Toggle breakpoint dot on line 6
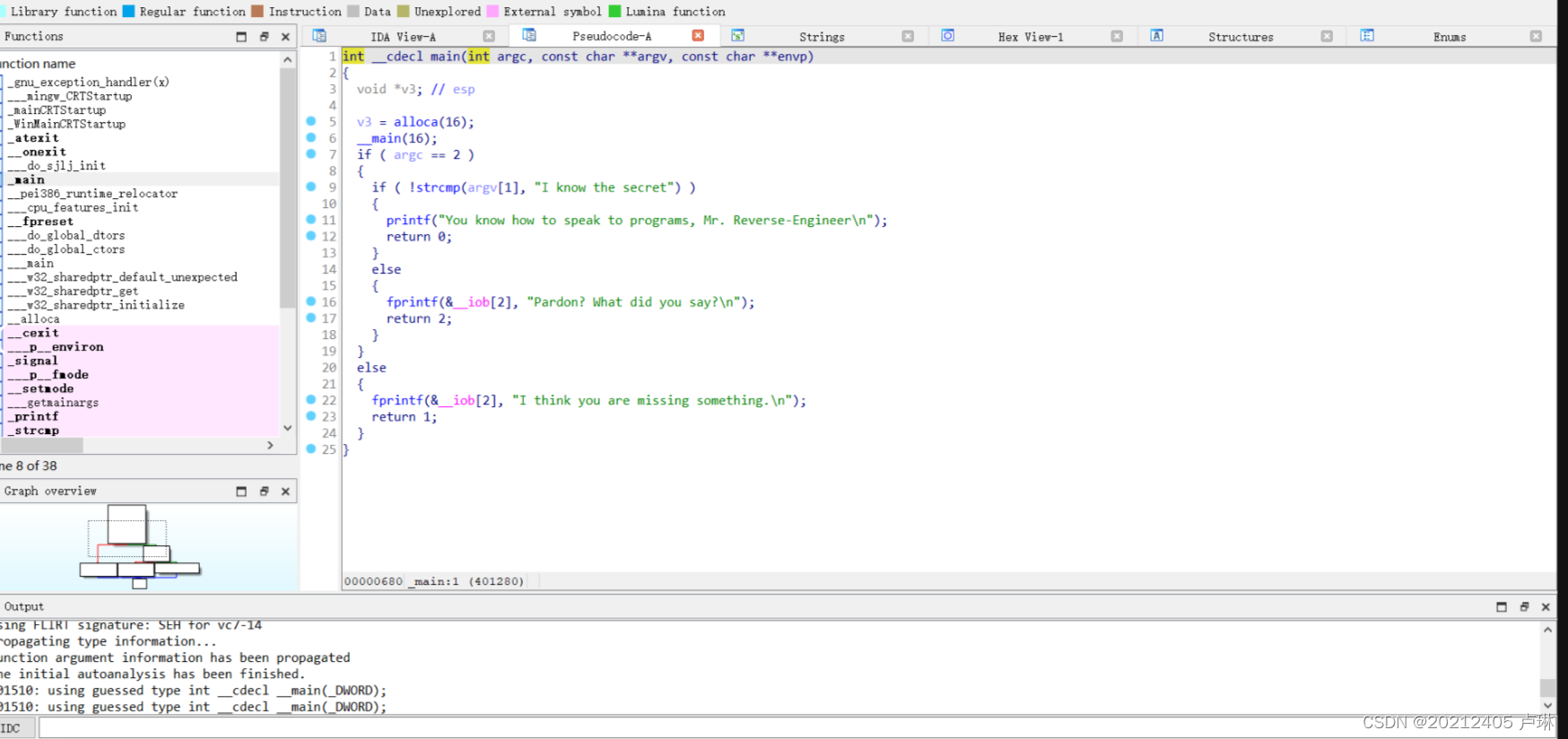Viewport: 1568px width, 739px height. (311, 137)
